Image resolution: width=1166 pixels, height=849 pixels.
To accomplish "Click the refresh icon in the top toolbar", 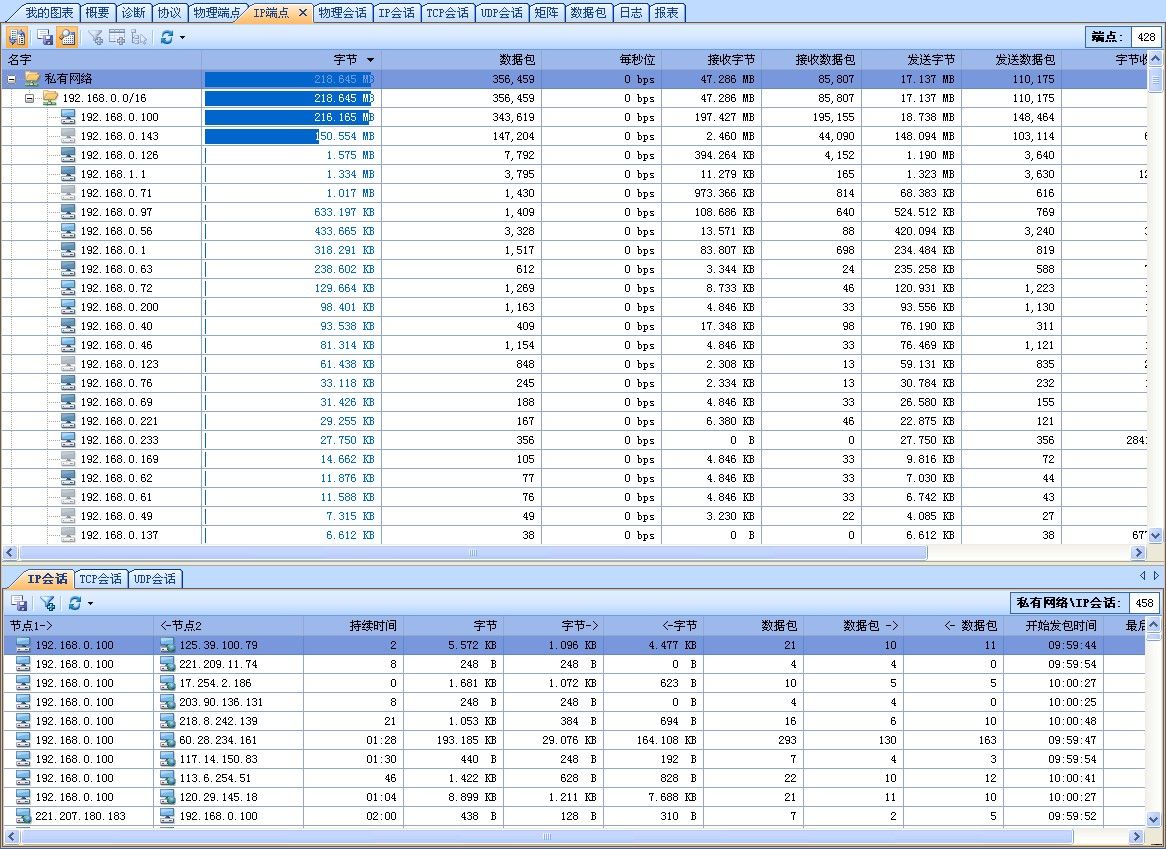I will click(x=166, y=37).
